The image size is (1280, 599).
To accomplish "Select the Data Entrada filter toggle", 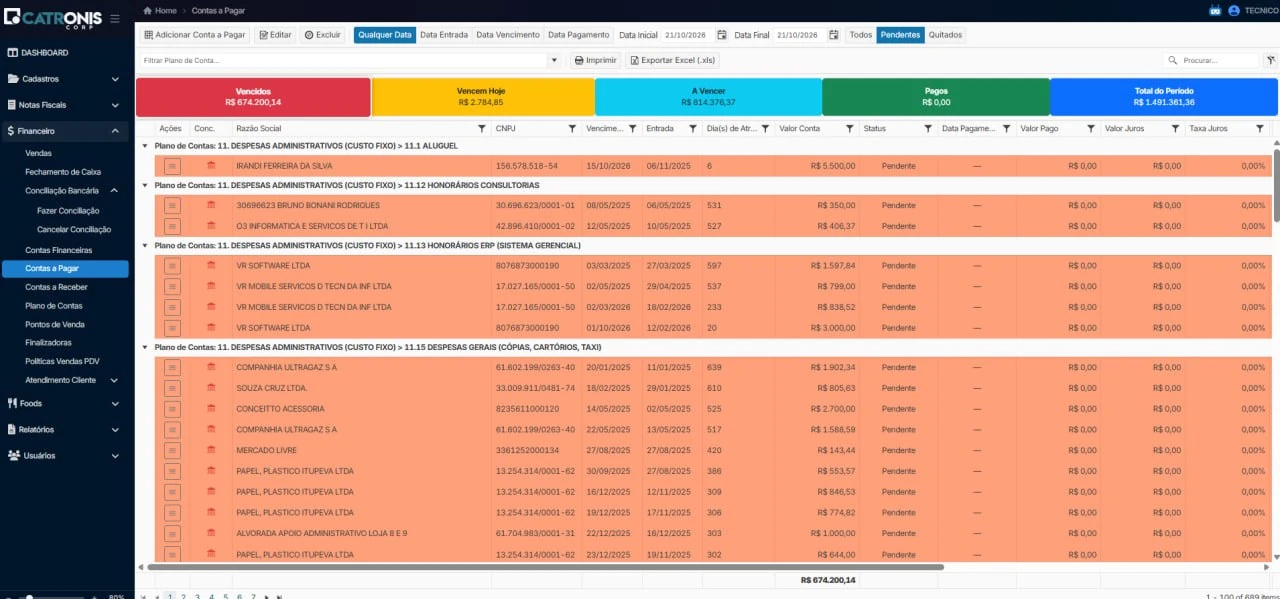I will point(444,35).
